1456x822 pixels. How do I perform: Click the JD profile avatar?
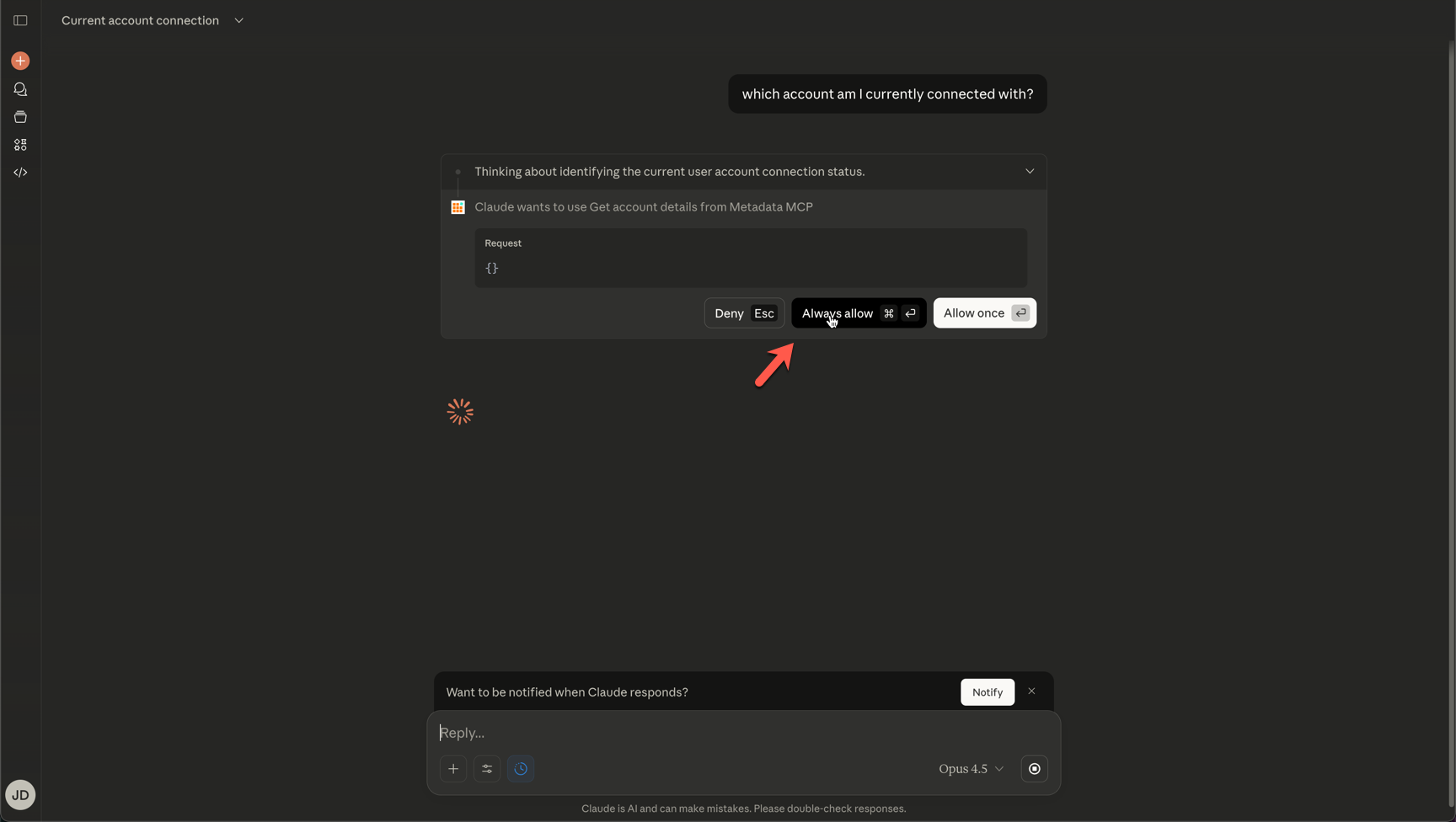(x=20, y=794)
